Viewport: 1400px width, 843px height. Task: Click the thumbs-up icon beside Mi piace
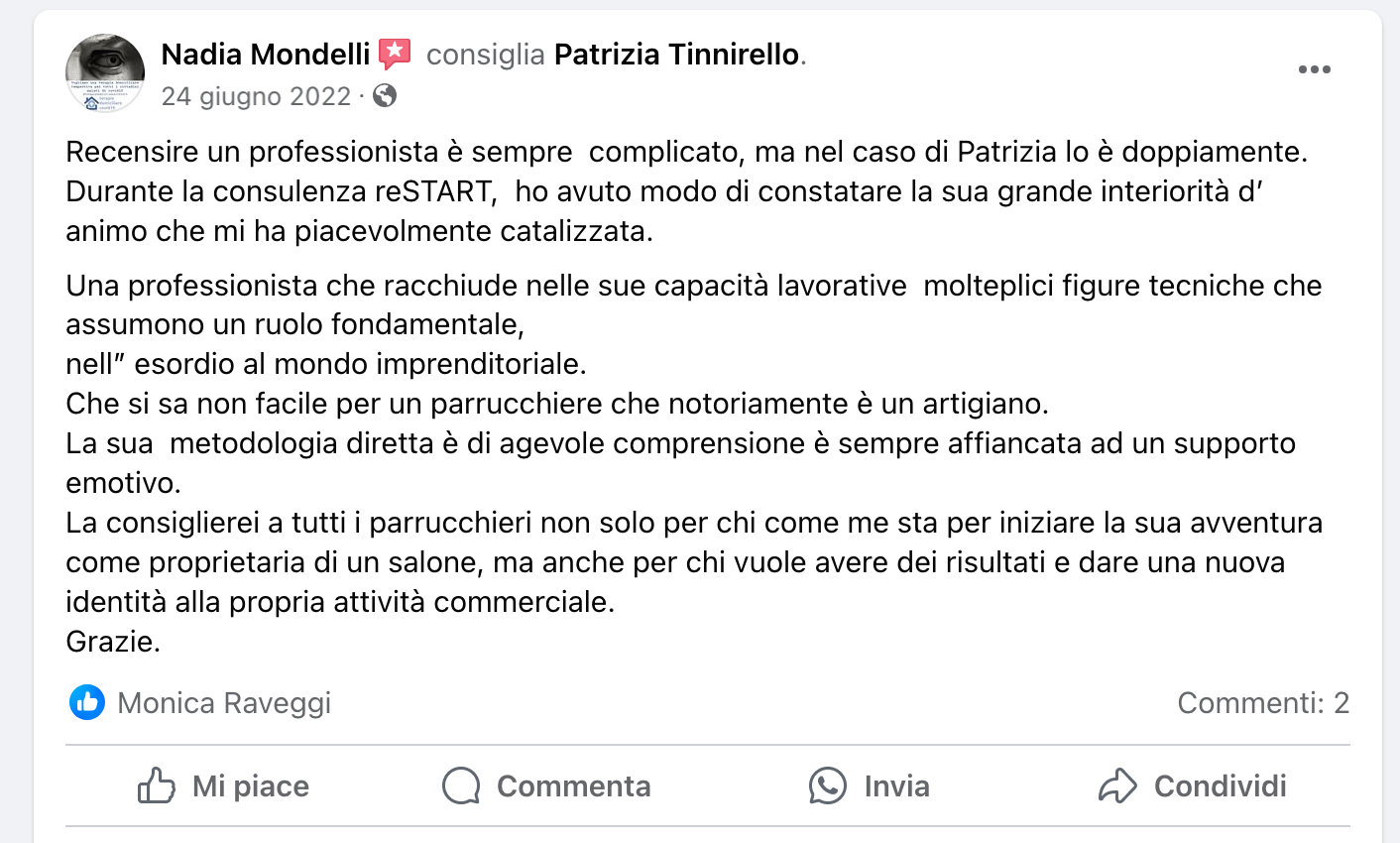point(157,786)
